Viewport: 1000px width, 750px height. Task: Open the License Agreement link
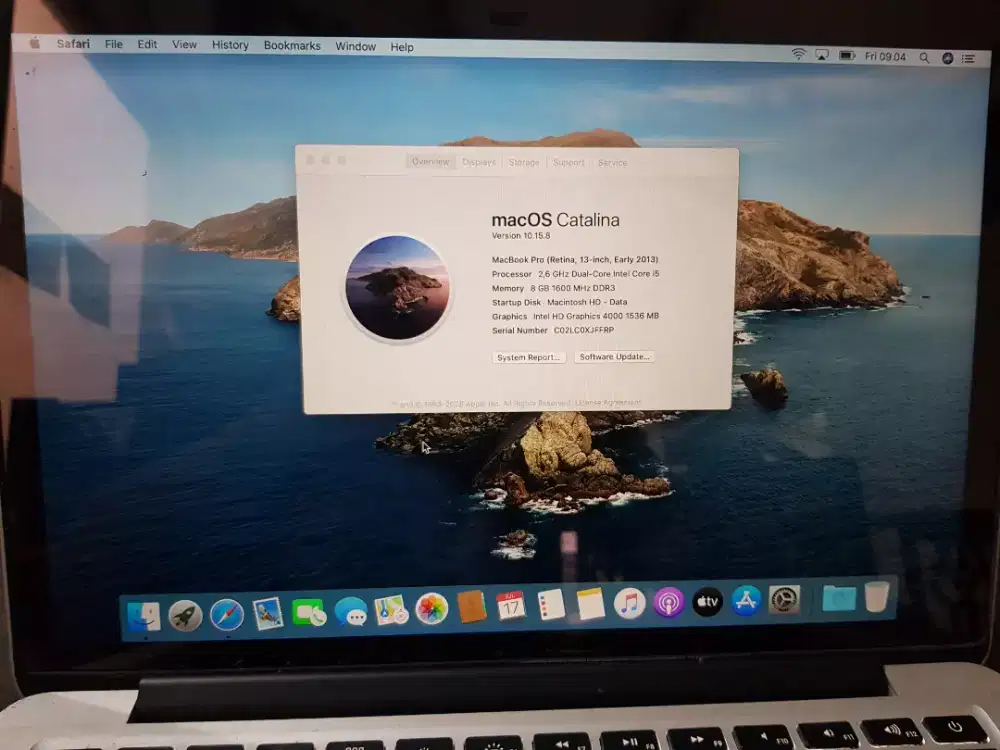tap(608, 402)
